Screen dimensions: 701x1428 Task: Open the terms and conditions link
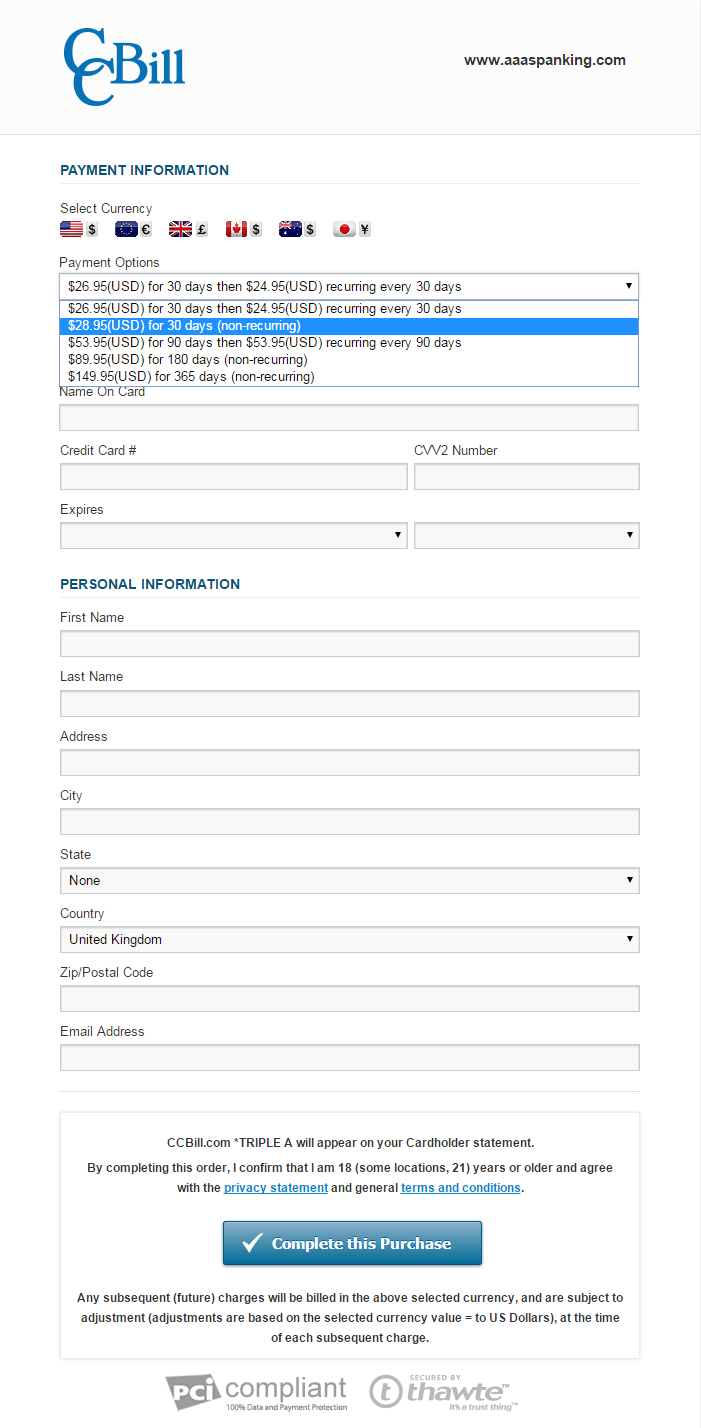[x=460, y=1188]
